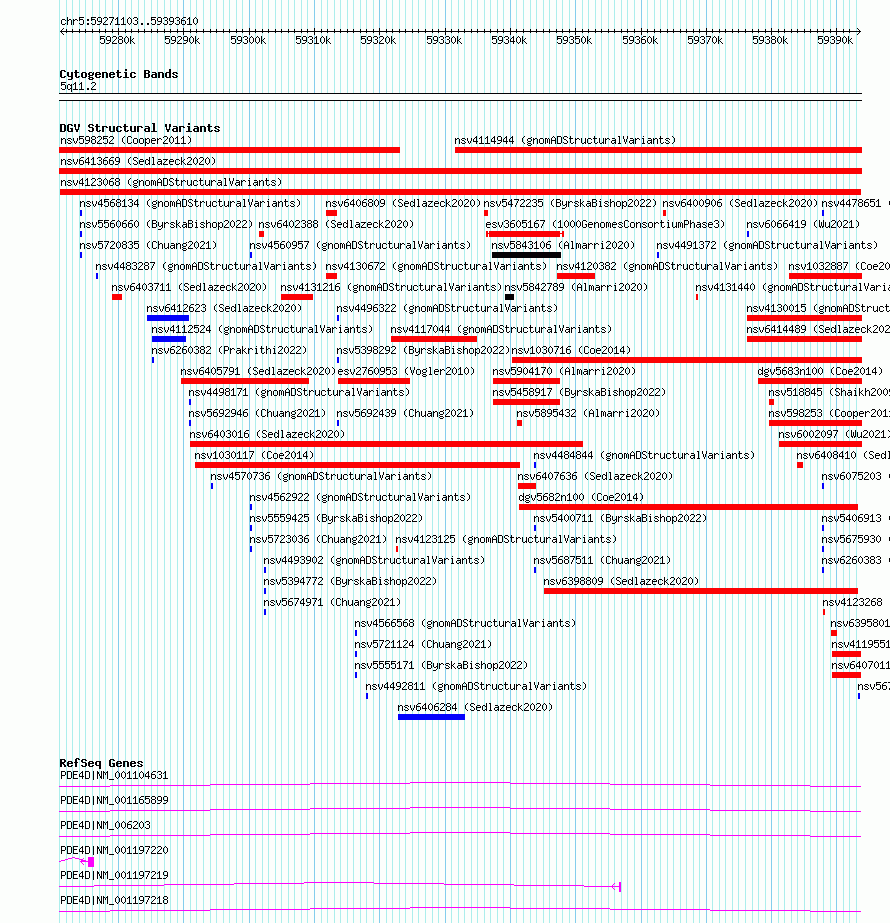
Task: Click the red bar under nsv1030117
Action: click(357, 465)
